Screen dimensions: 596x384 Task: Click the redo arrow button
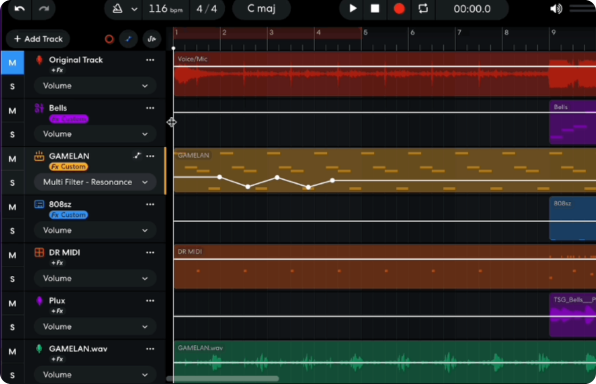pyautogui.click(x=44, y=8)
